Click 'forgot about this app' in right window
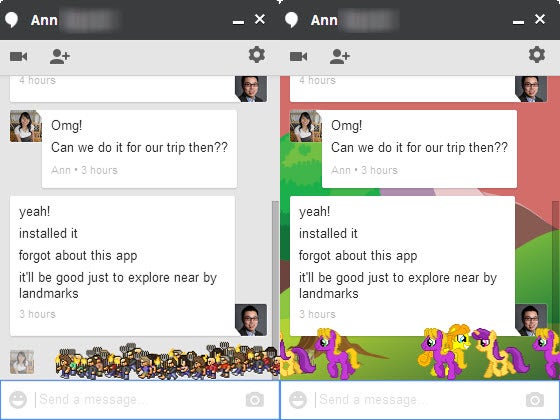The width and height of the screenshot is (560, 420). point(358,256)
